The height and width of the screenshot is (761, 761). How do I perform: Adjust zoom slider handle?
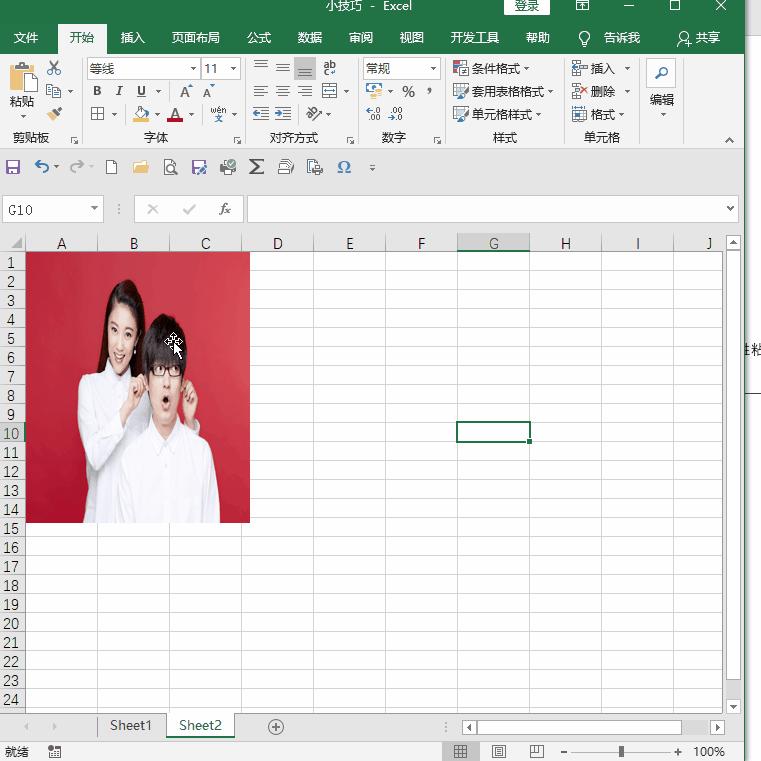click(621, 752)
